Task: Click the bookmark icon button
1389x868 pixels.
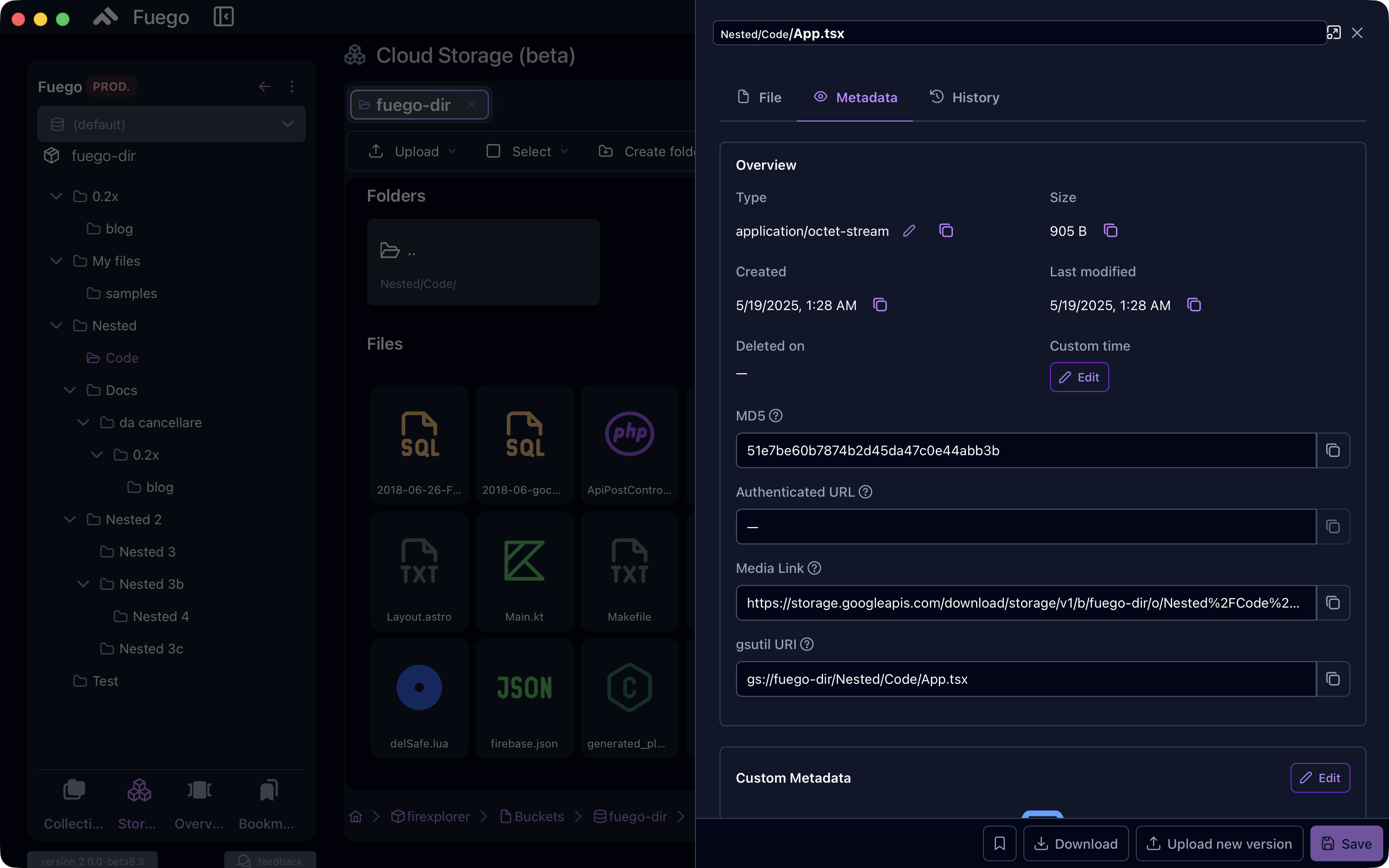Action: pos(999,843)
